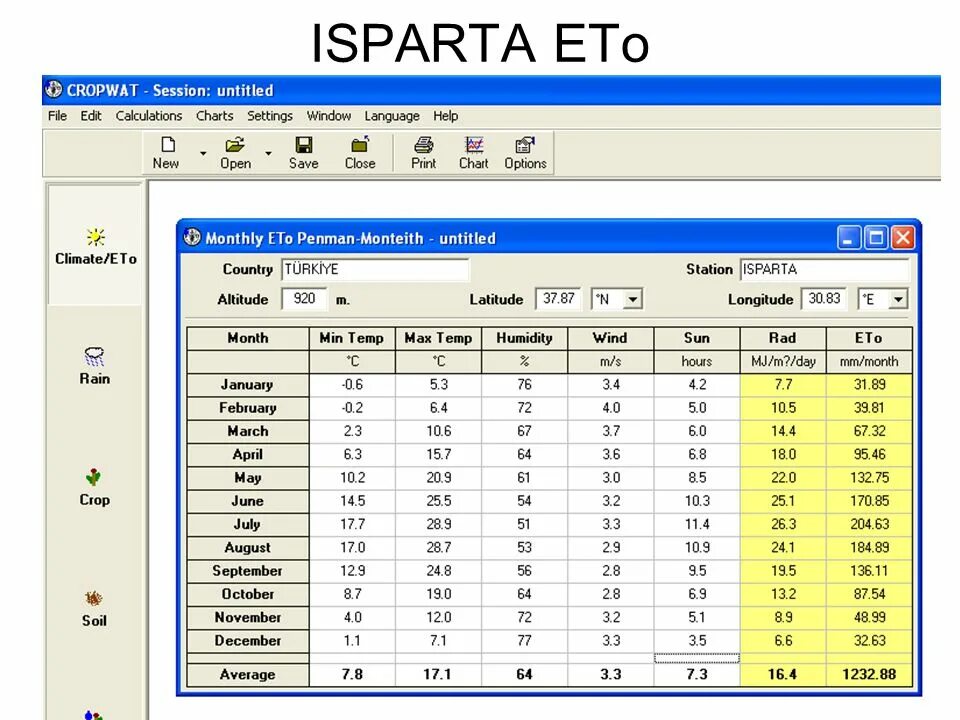Click the ETo column header
The width and height of the screenshot is (960, 720).
[869, 338]
